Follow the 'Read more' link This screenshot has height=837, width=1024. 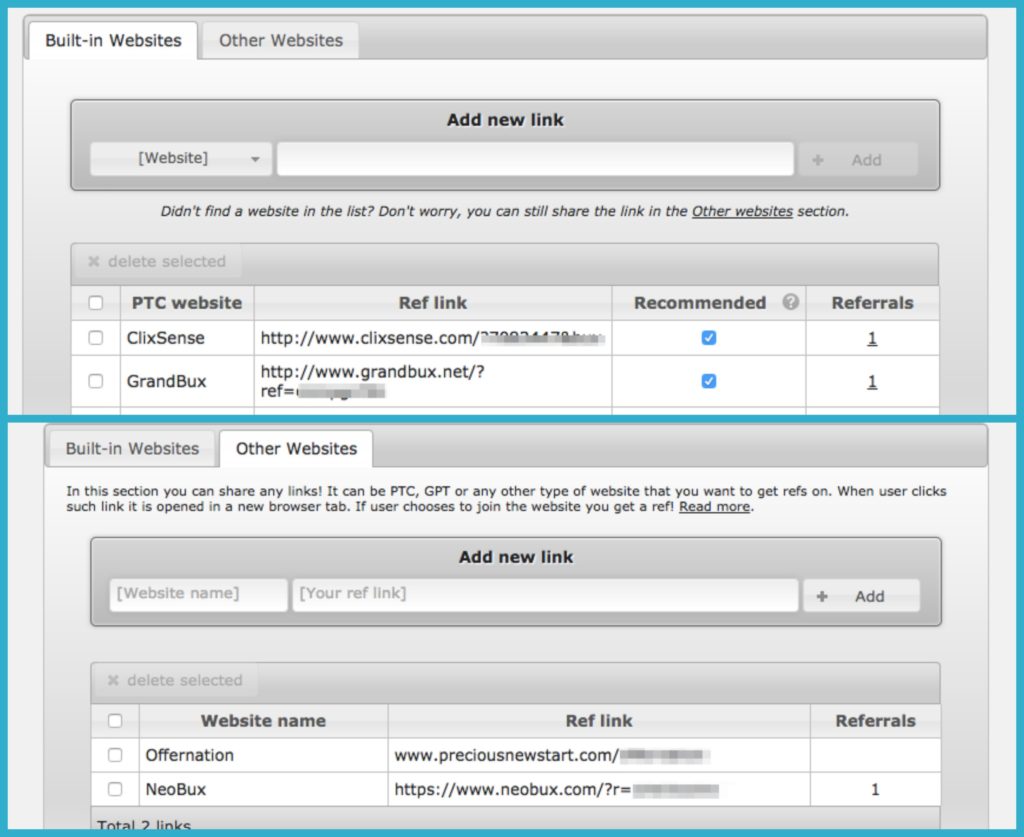[x=714, y=507]
